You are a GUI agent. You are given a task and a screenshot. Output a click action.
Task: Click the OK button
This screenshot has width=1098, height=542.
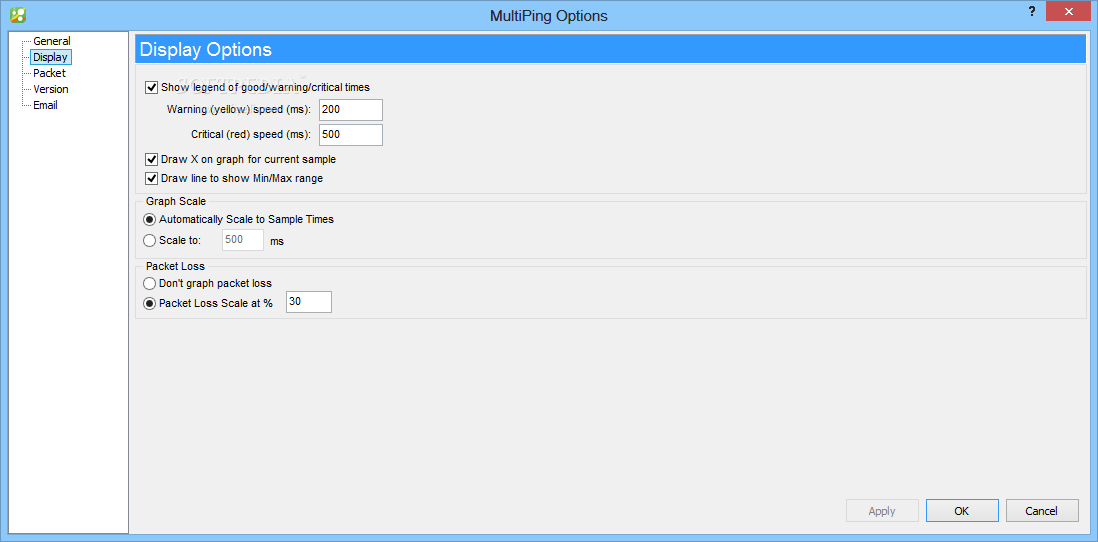point(961,511)
